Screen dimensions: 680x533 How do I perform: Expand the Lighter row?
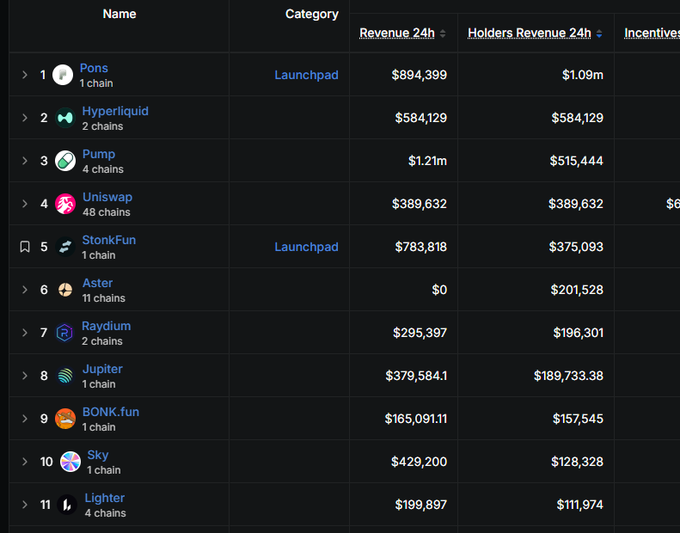point(25,504)
